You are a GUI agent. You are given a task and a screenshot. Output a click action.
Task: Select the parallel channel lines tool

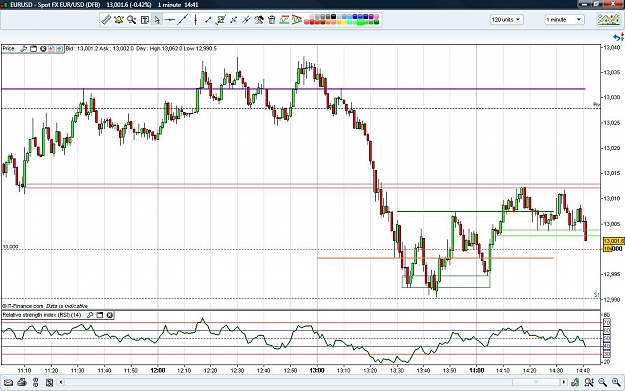pyautogui.click(x=246, y=20)
